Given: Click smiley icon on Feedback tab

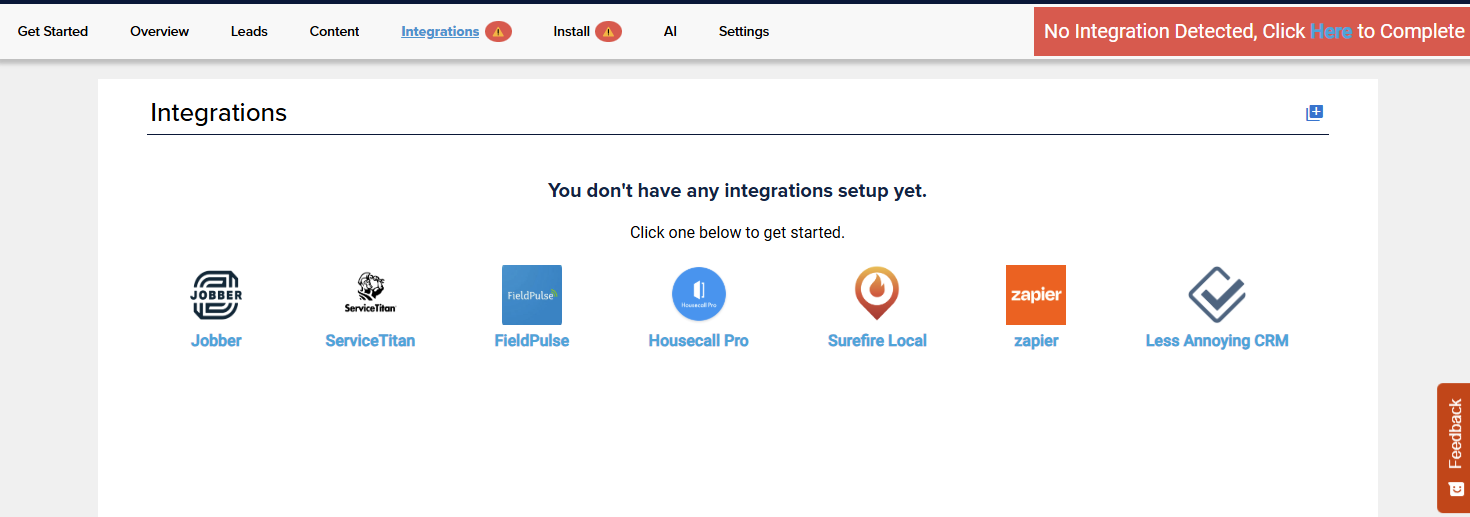Looking at the screenshot, I should 1455,490.
